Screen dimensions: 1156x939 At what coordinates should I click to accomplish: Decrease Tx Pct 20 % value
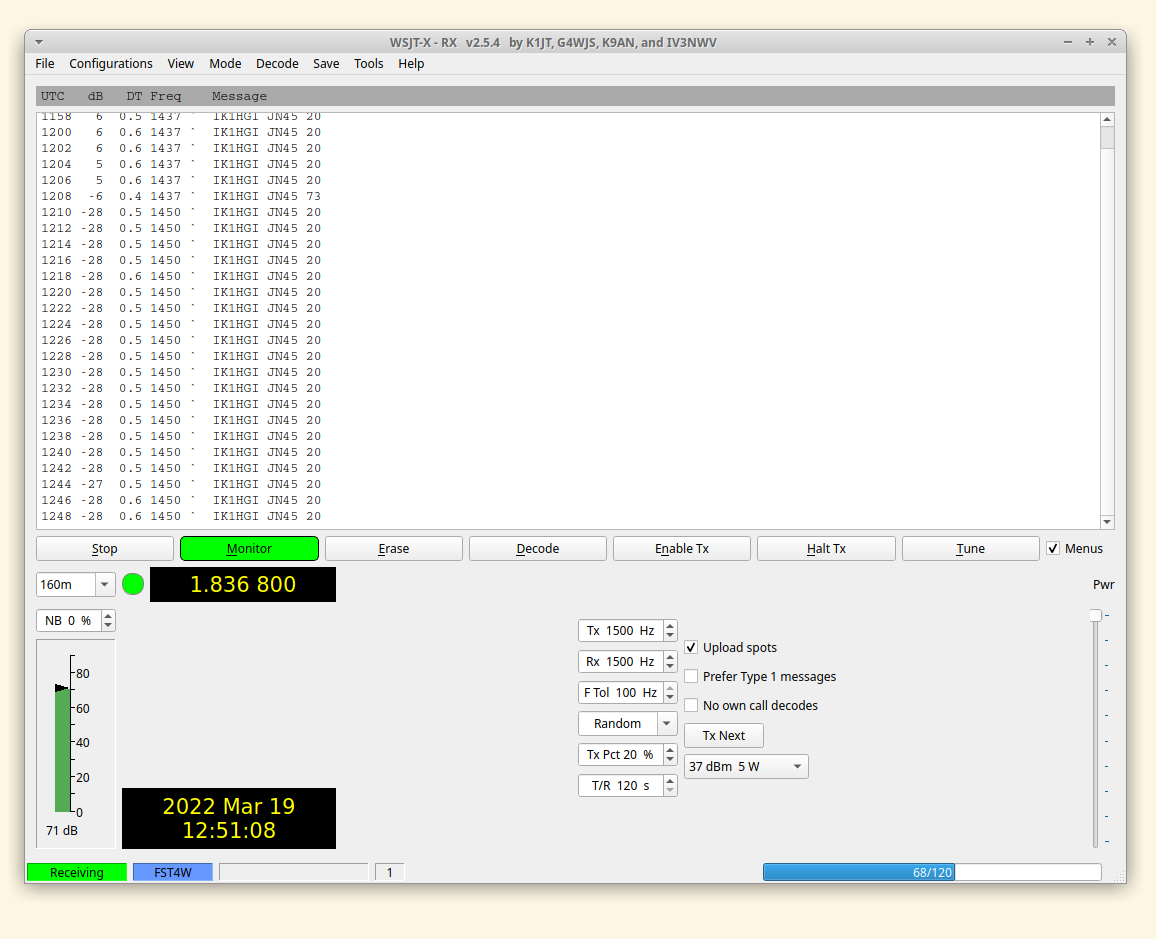tap(670, 759)
